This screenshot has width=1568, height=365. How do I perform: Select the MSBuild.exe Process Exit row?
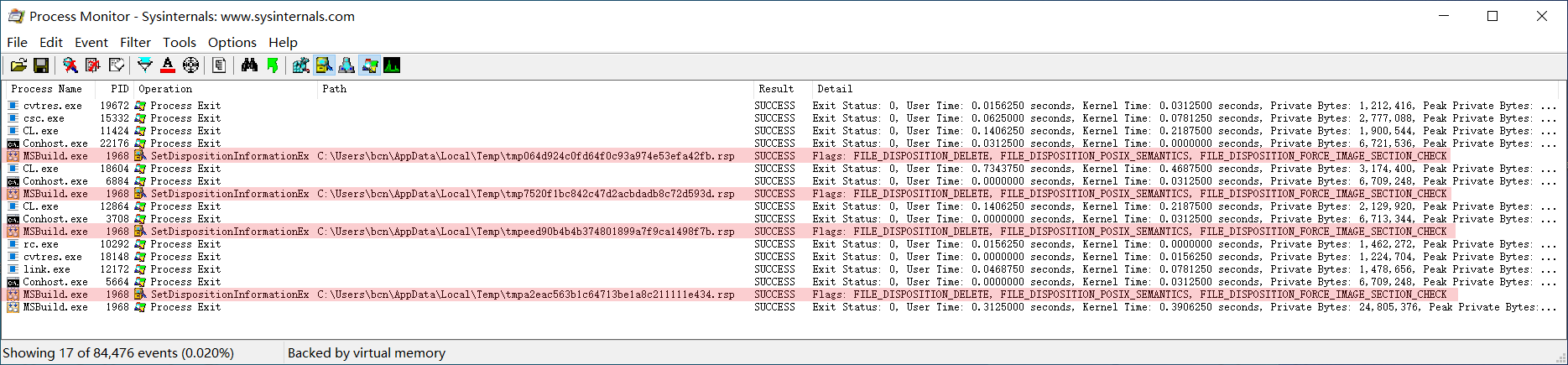pyautogui.click(x=782, y=307)
